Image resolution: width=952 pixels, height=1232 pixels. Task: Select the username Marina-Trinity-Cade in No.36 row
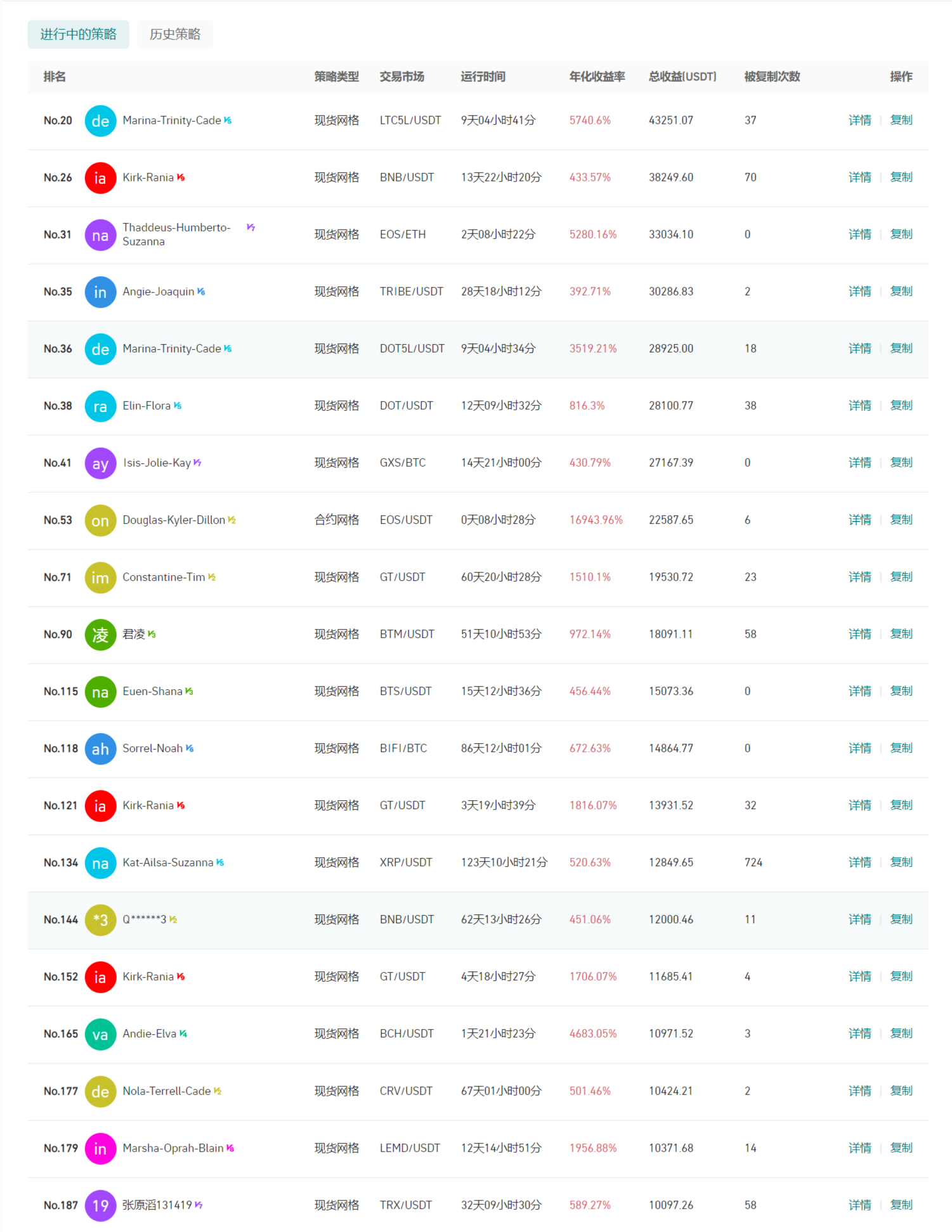172,349
